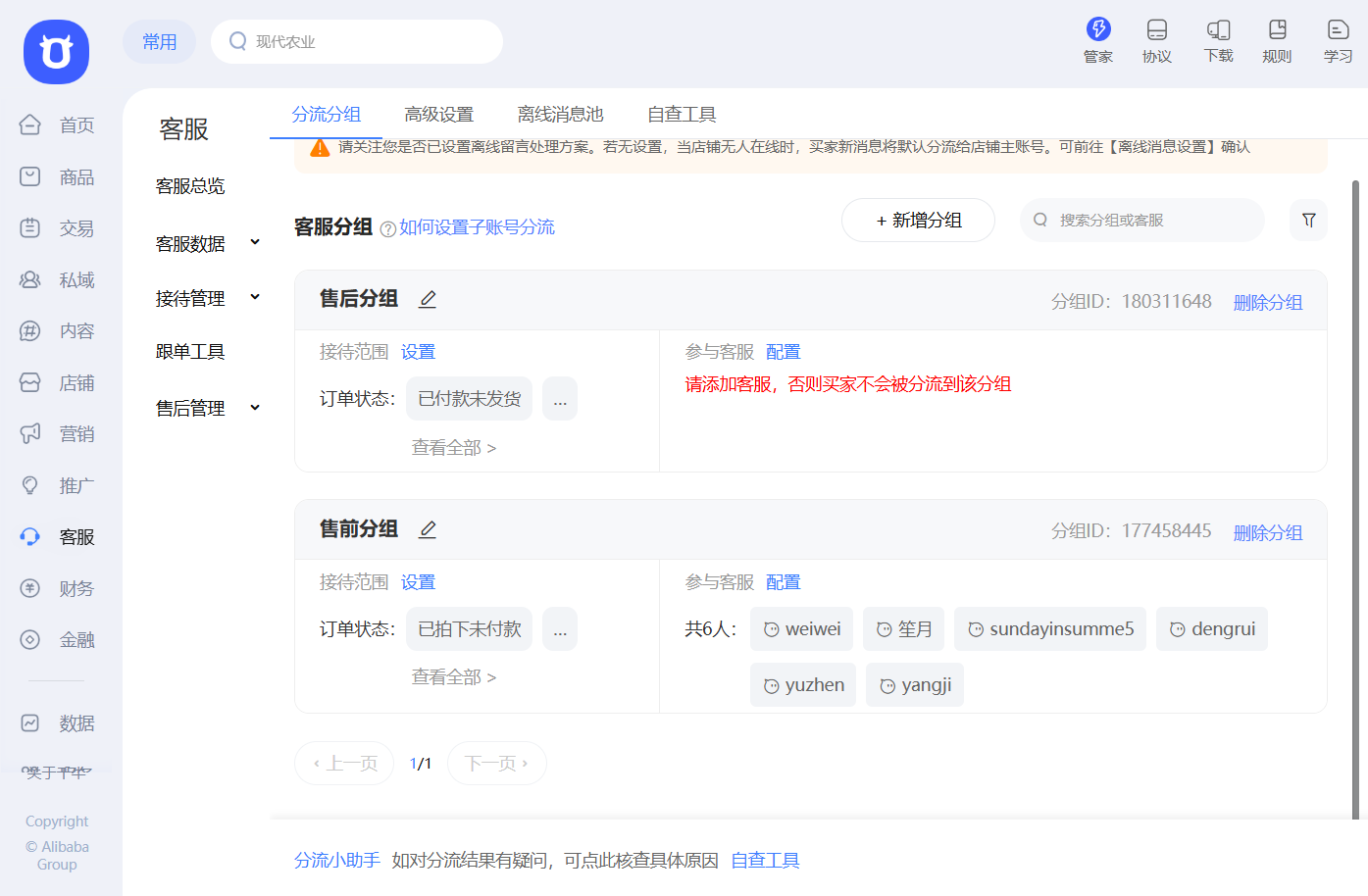The width and height of the screenshot is (1368, 896).
Task: Open 数据 in the left sidebar
Action: tap(57, 723)
